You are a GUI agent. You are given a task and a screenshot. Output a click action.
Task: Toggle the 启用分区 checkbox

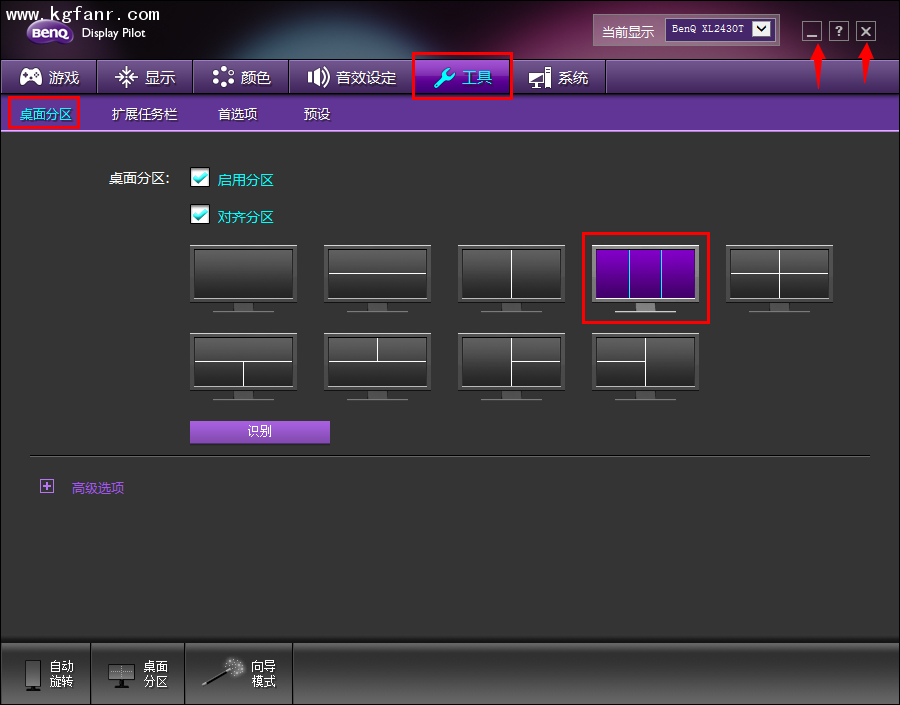tap(200, 178)
